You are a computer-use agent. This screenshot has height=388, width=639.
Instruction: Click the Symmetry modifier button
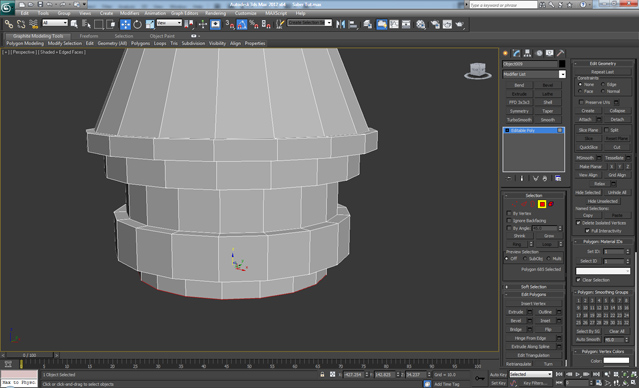click(x=519, y=111)
